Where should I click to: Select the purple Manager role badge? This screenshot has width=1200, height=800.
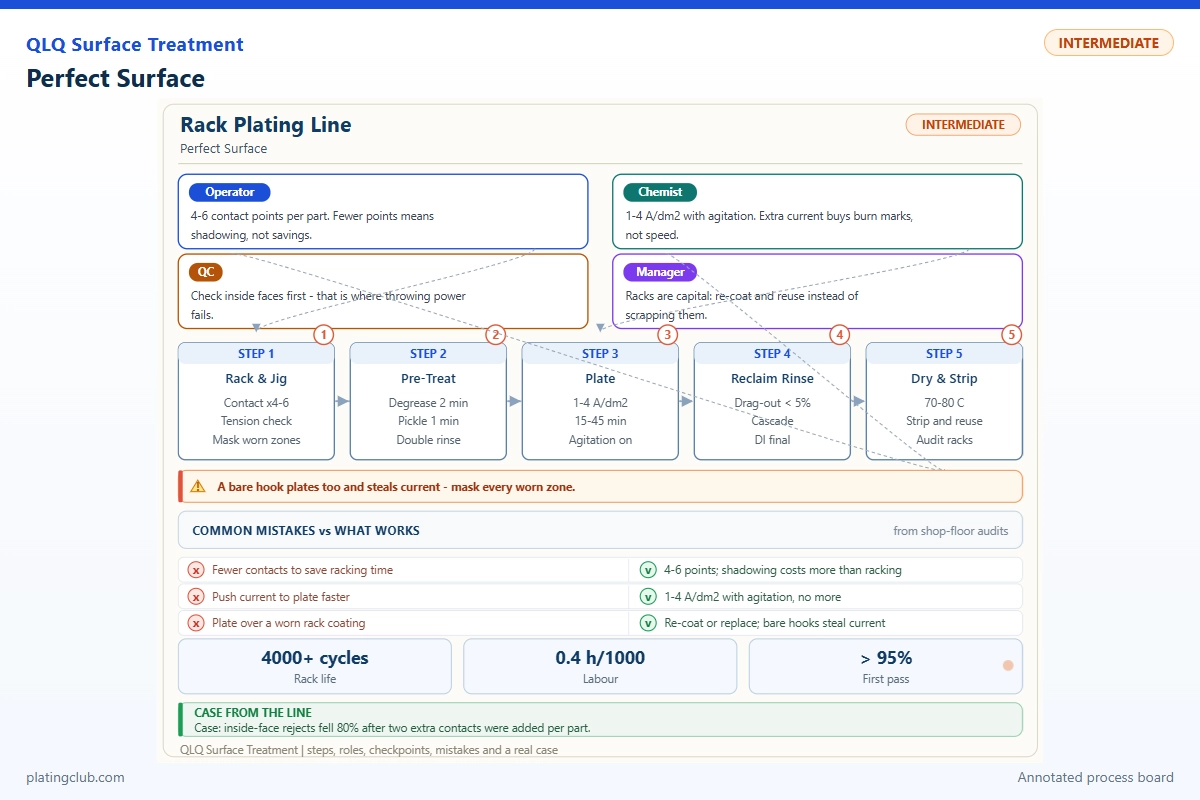pyautogui.click(x=660, y=272)
